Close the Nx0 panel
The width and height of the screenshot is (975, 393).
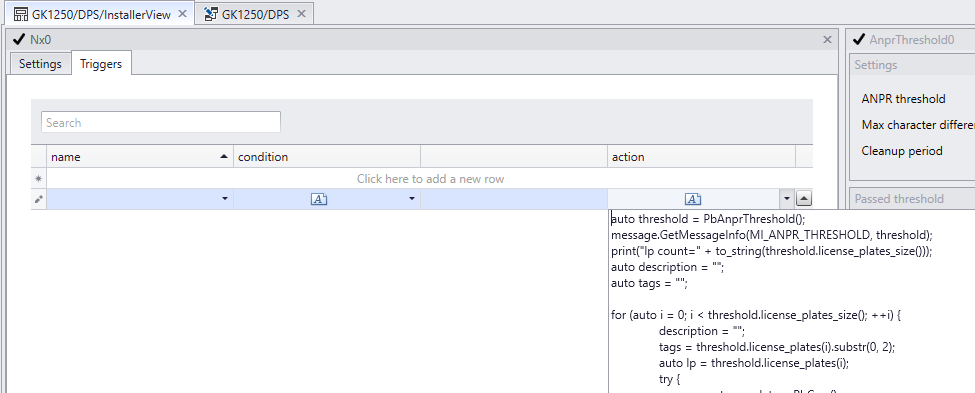pyautogui.click(x=828, y=40)
